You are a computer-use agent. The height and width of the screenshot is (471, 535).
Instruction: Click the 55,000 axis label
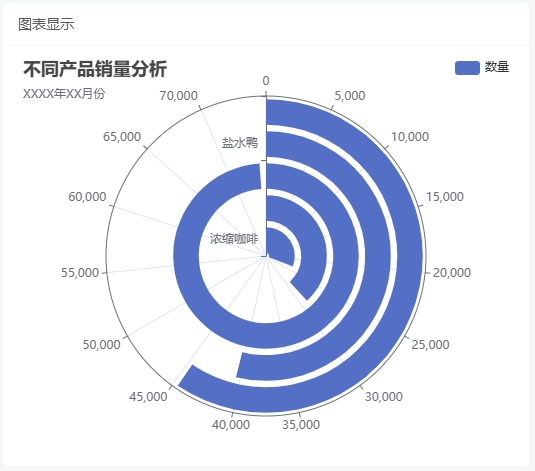[80, 273]
